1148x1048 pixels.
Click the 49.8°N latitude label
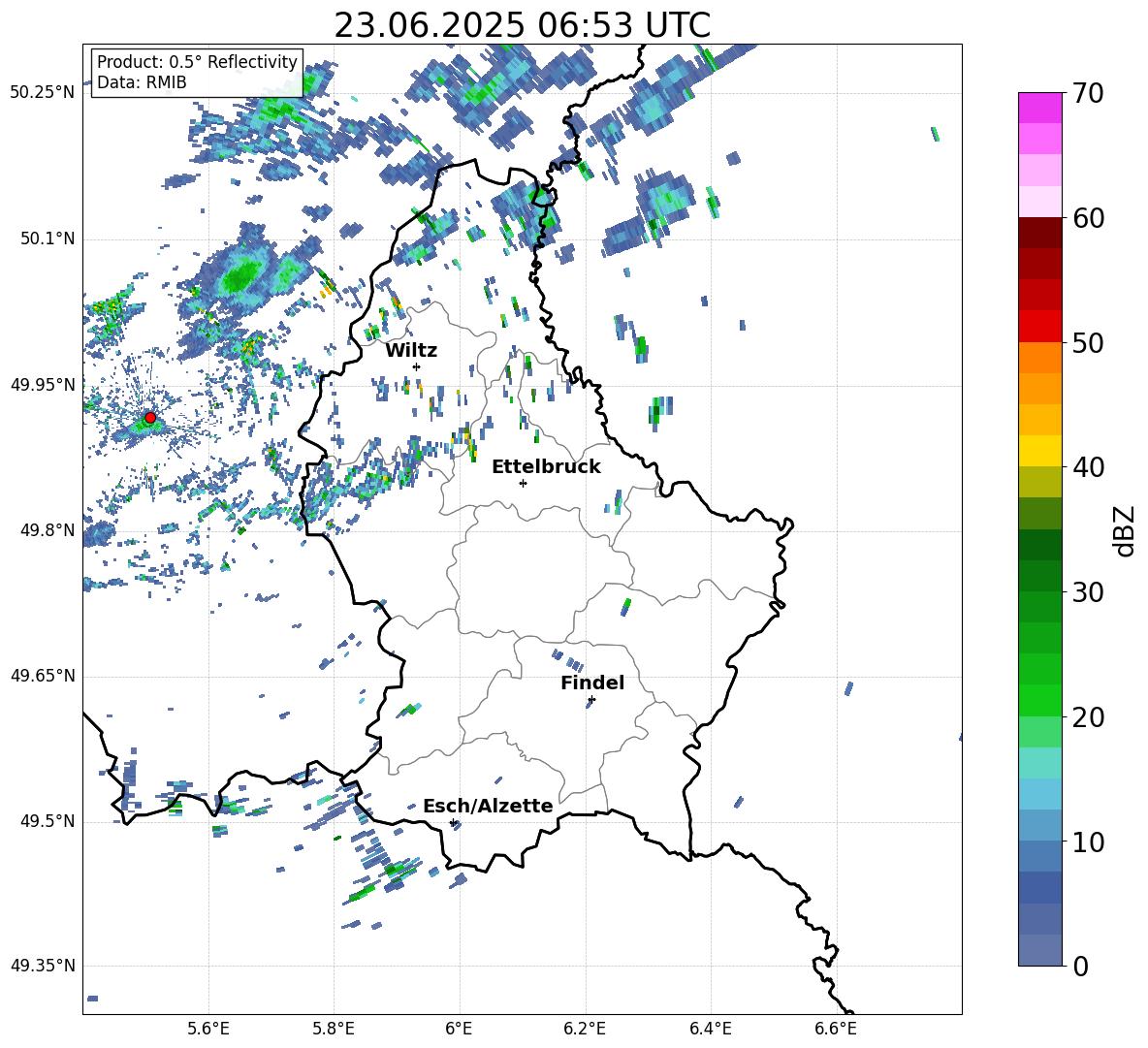pos(47,530)
